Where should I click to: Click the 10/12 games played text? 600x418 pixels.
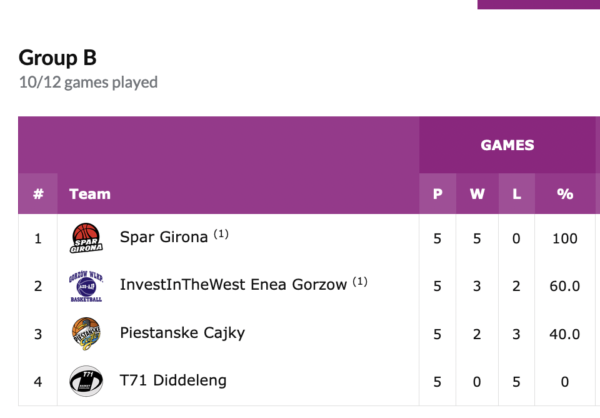tap(88, 82)
